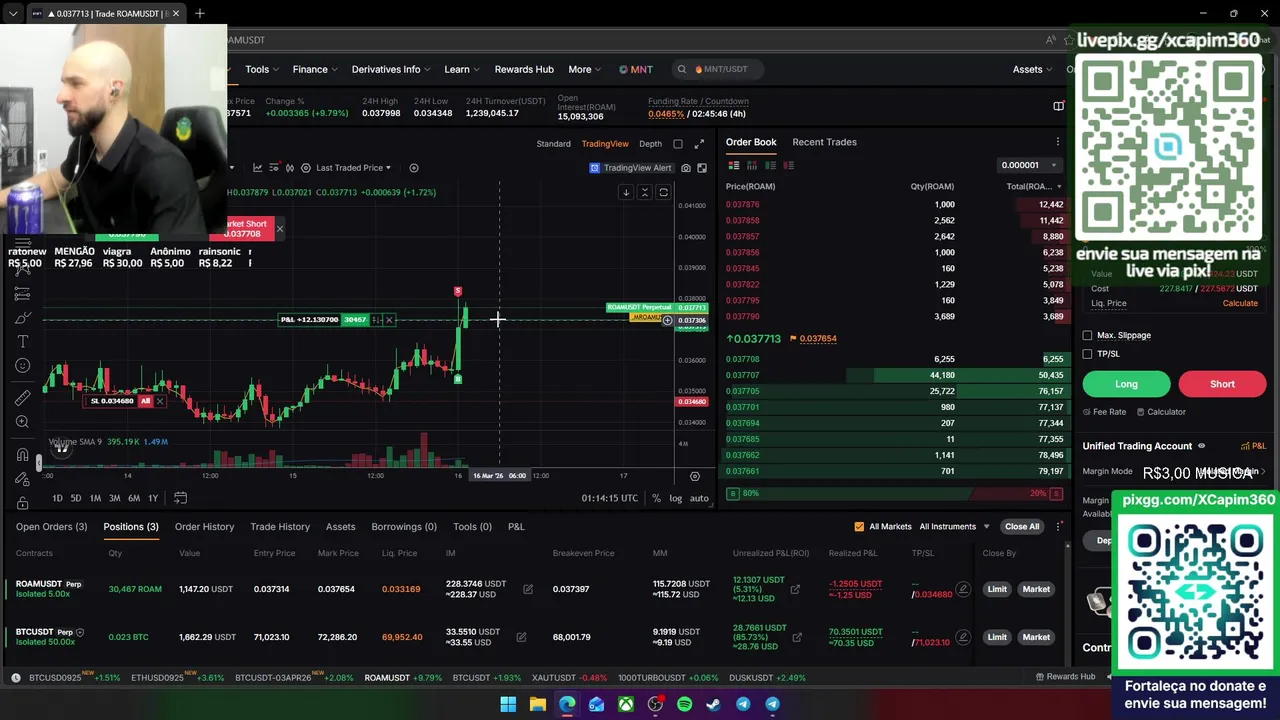1280x720 pixels.
Task: Open the Order History tab
Action: (204, 527)
